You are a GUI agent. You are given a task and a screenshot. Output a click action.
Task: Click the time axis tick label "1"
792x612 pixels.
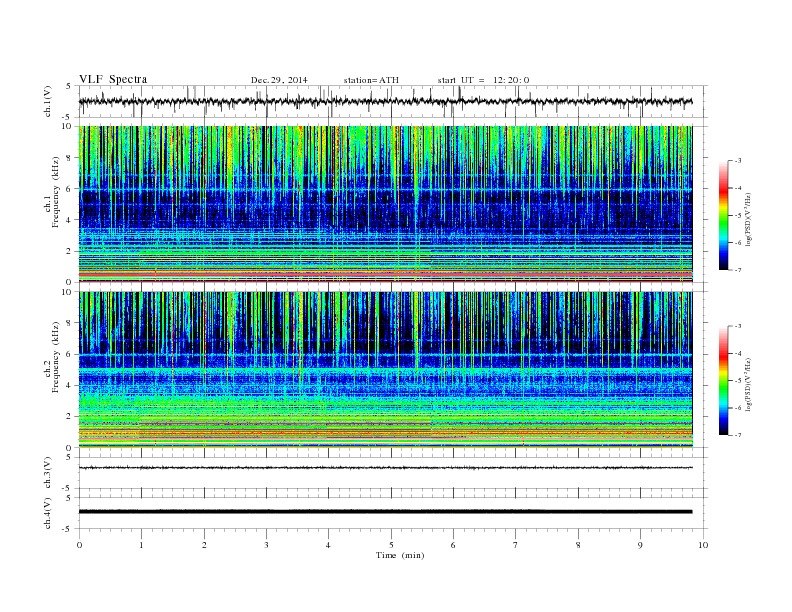141,545
